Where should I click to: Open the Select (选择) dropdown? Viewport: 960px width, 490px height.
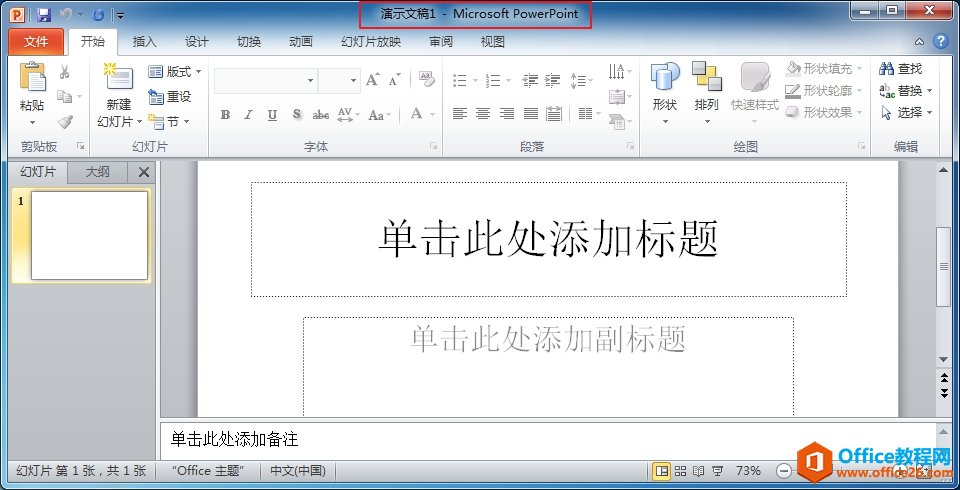click(906, 113)
